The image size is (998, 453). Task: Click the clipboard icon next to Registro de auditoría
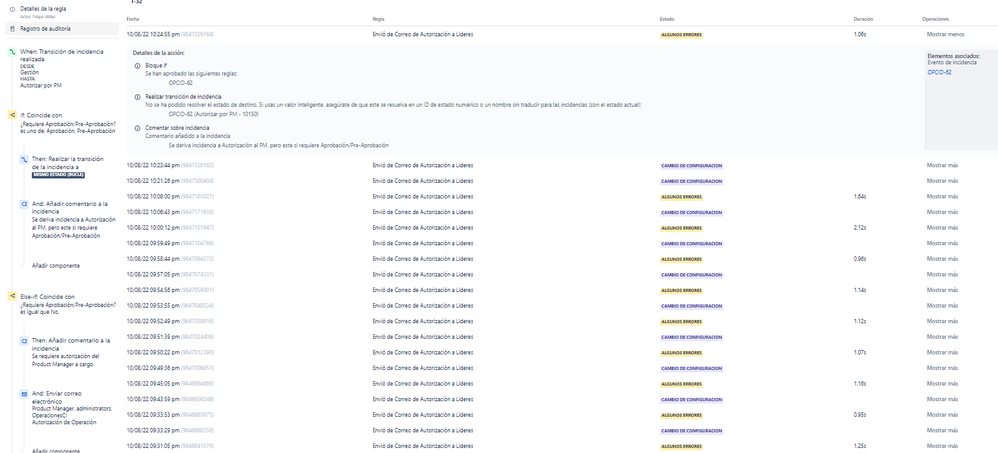tap(13, 29)
